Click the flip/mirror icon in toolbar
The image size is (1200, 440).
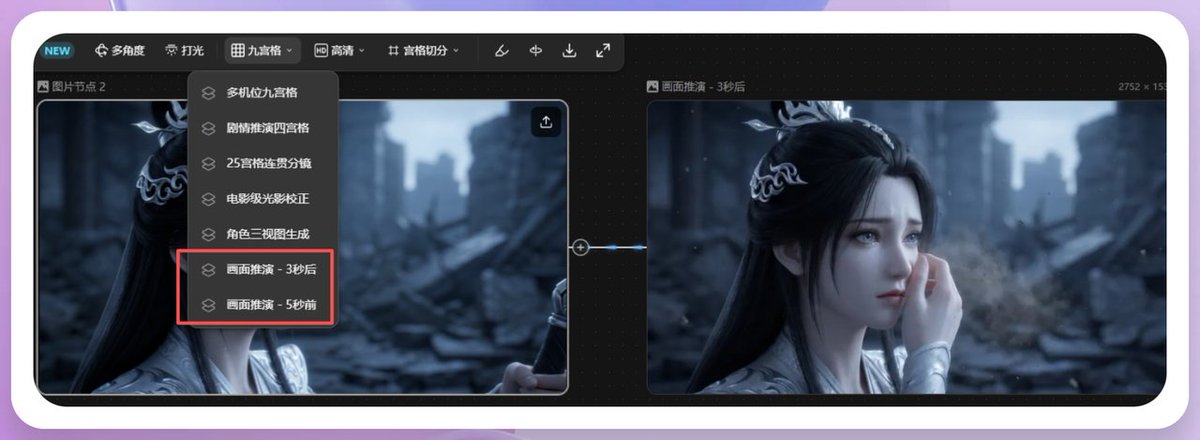[536, 50]
